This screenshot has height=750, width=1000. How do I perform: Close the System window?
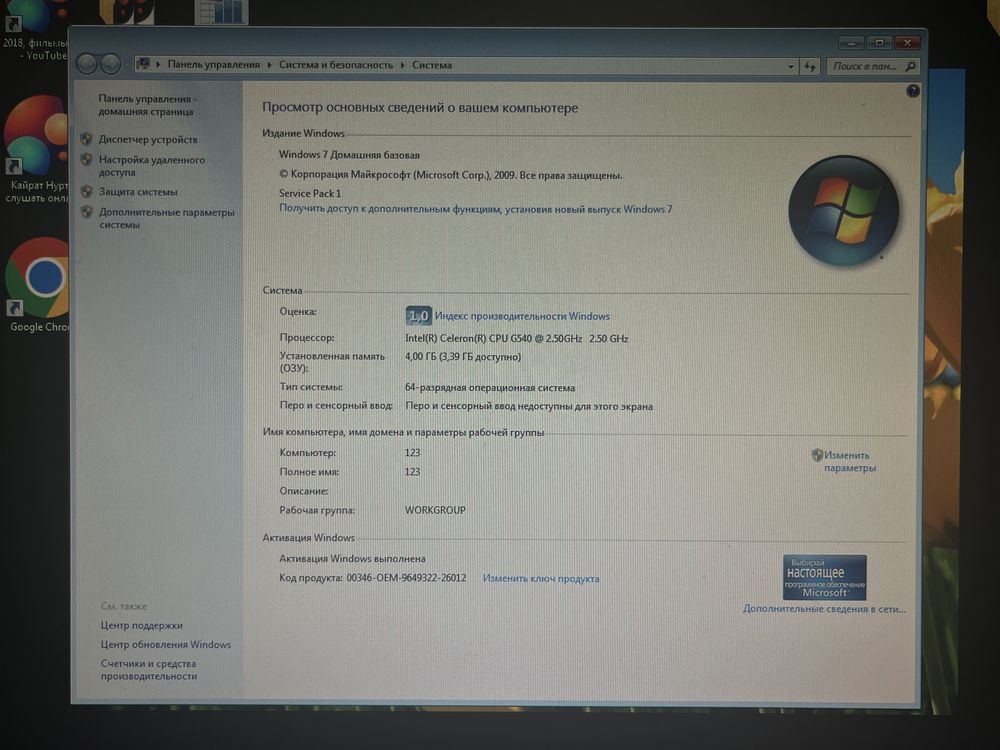(907, 43)
